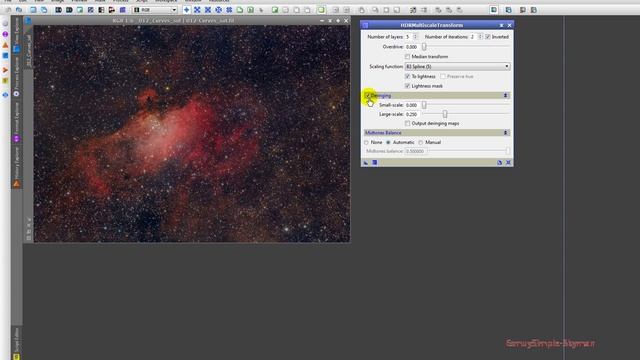Screen dimensions: 640x360
Task: Click the Number of iterations value field
Action: pos(473,37)
